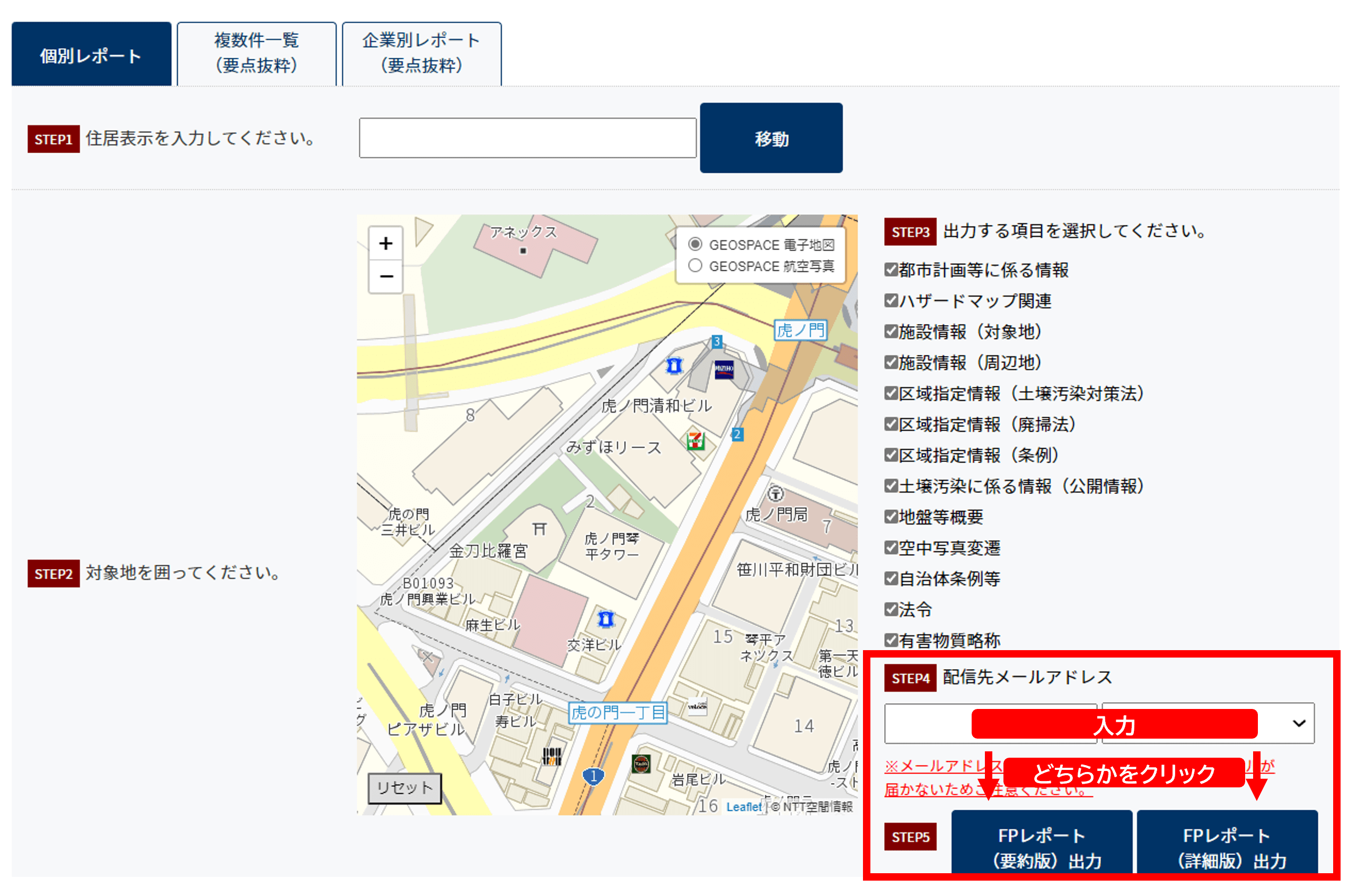Click subway exit 3 marker

716,342
